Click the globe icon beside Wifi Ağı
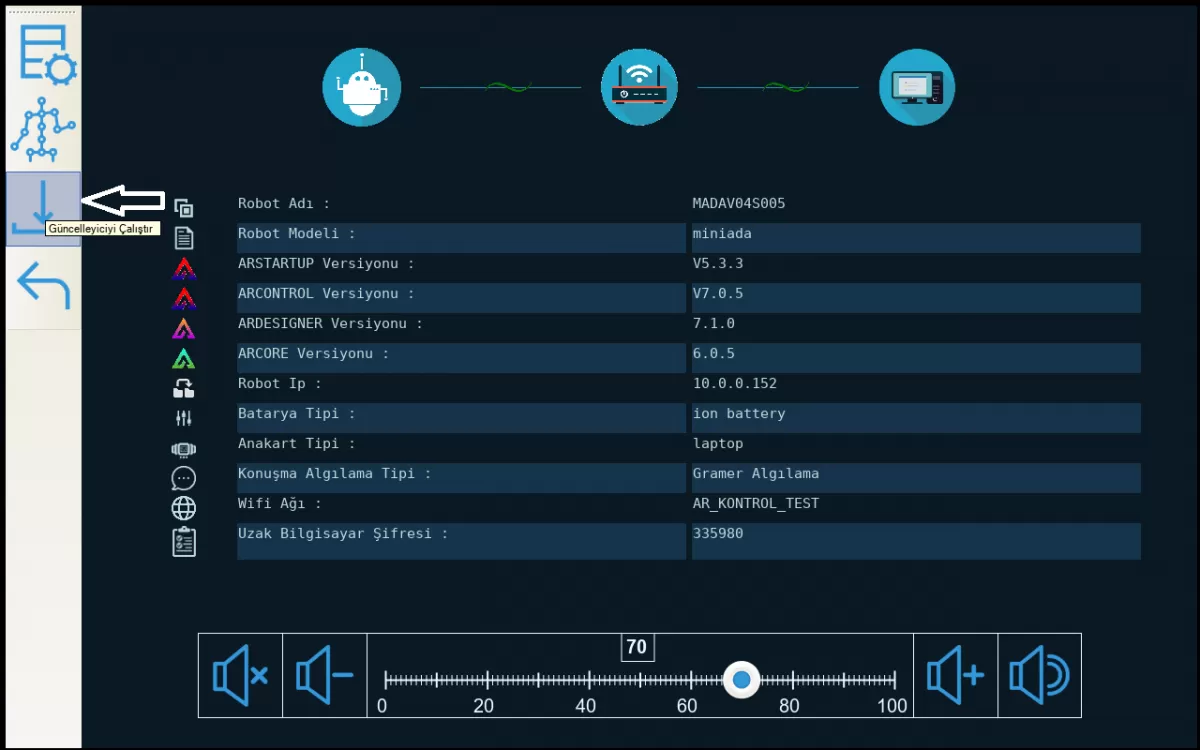 coord(184,508)
